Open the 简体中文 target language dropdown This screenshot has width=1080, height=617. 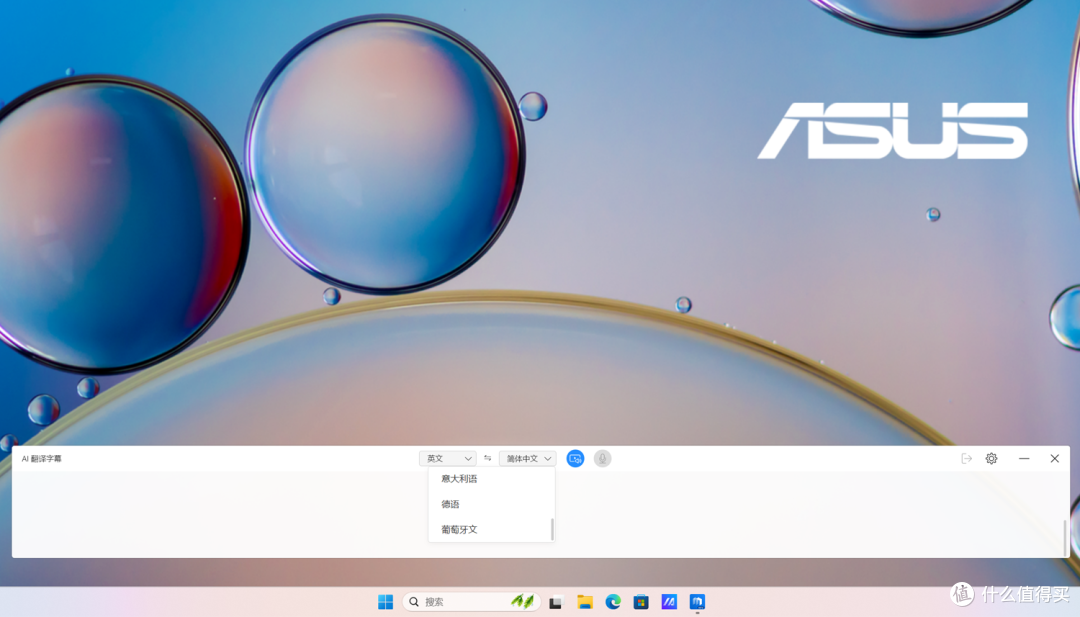point(527,459)
